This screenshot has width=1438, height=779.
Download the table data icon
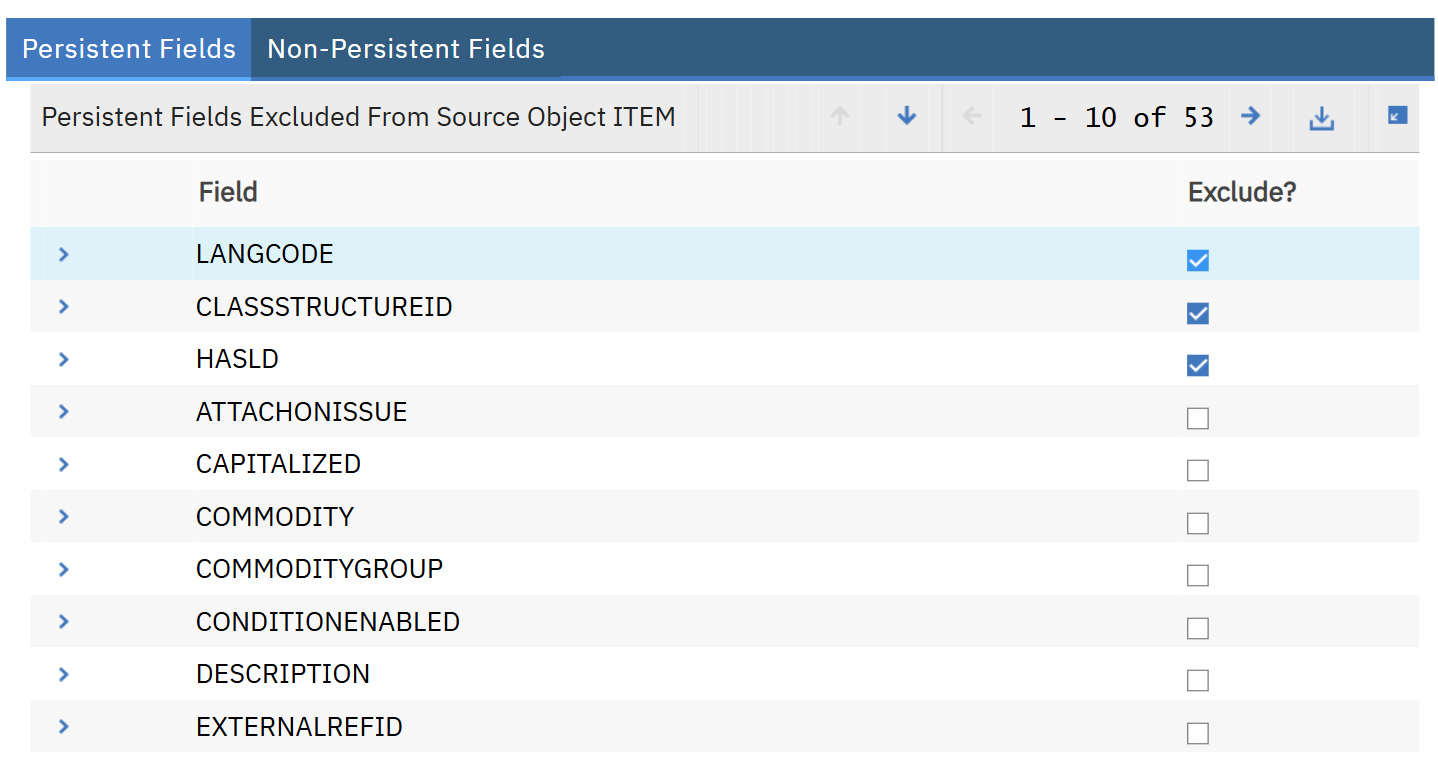click(x=1322, y=118)
